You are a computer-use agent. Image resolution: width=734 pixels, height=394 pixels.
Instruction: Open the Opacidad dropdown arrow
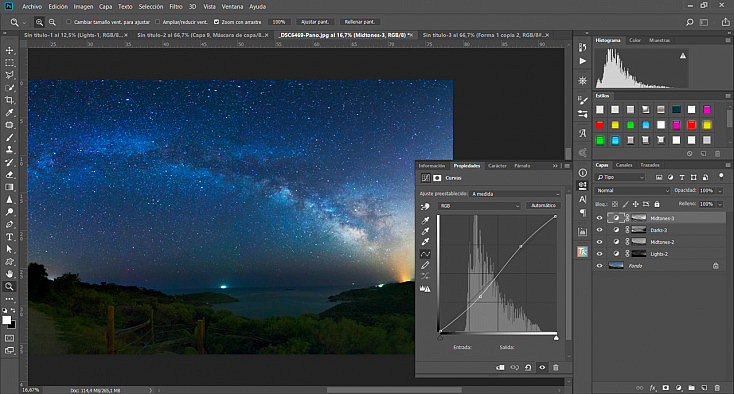point(720,191)
